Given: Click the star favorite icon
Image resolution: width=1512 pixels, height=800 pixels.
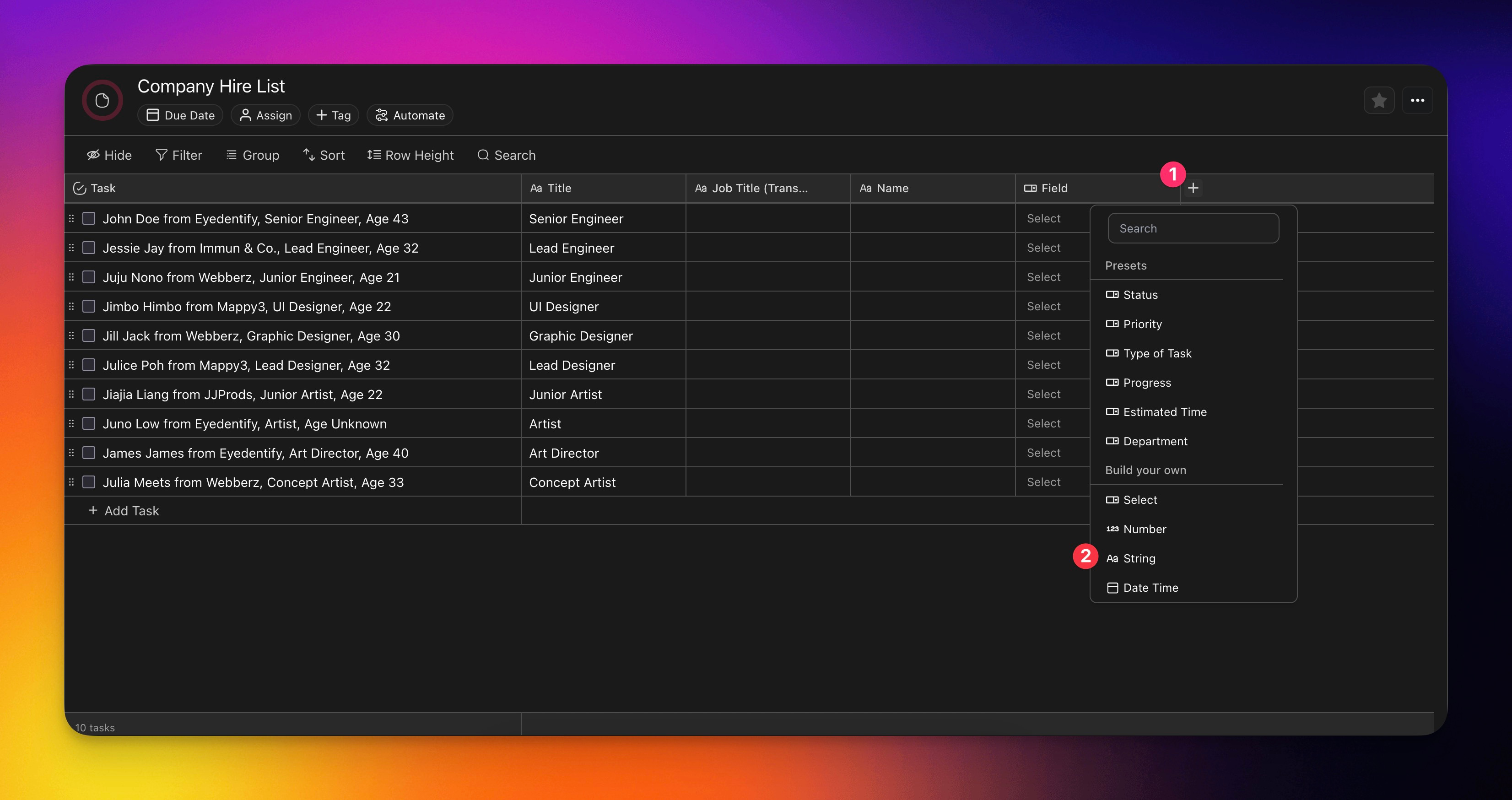Looking at the screenshot, I should point(1379,100).
